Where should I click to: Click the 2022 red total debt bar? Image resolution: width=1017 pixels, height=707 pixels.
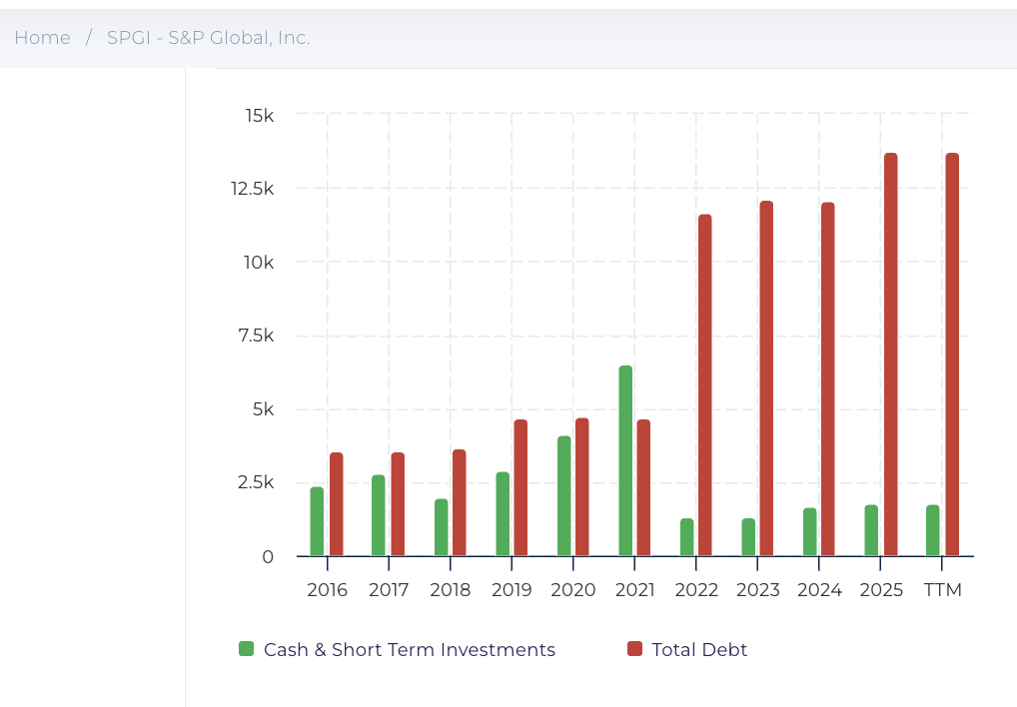click(x=705, y=385)
